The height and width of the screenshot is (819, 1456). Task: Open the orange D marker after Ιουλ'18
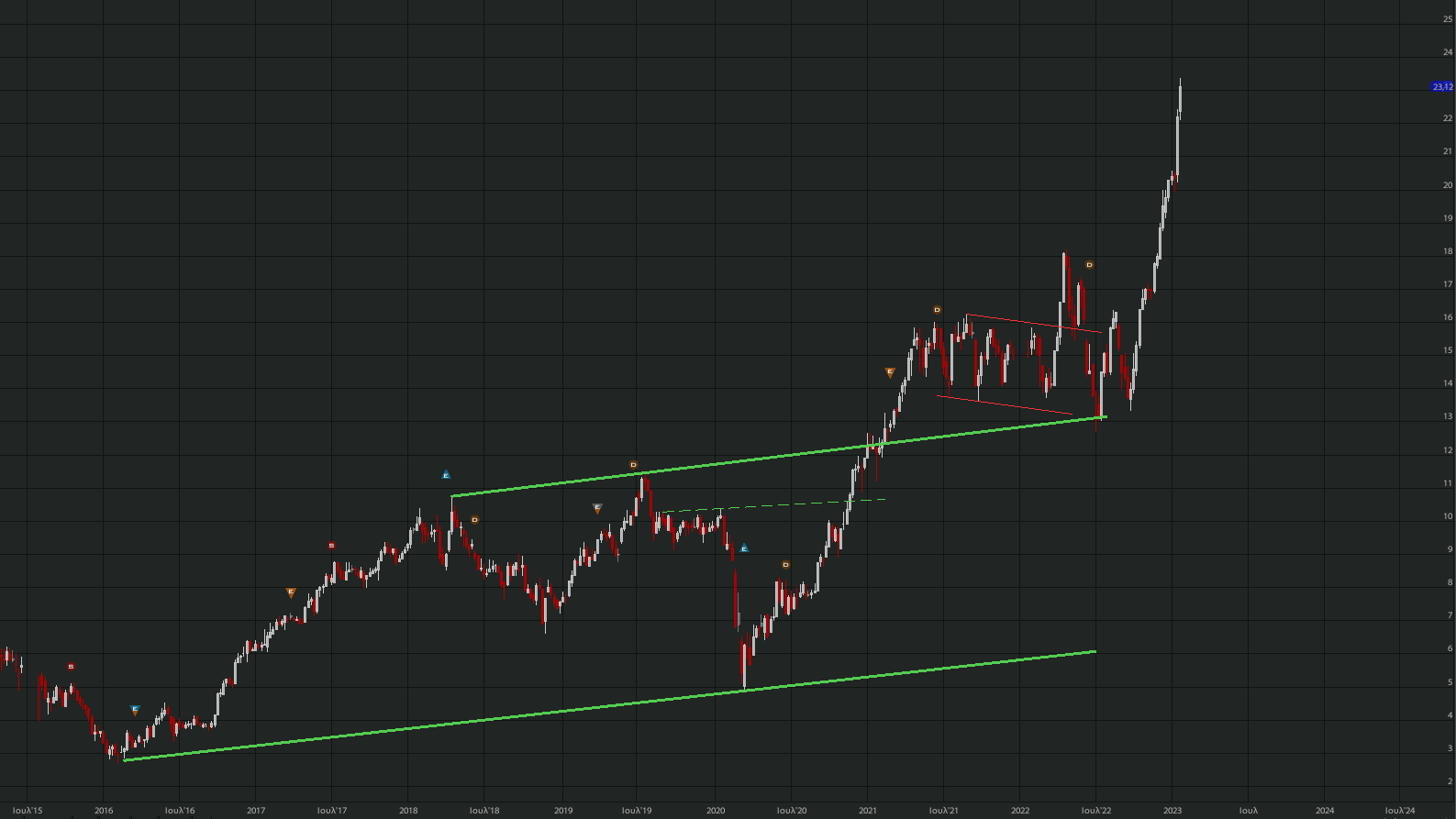(x=474, y=520)
